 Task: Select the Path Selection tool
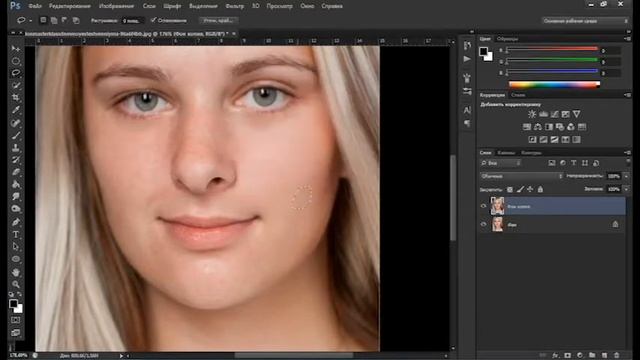[x=16, y=247]
